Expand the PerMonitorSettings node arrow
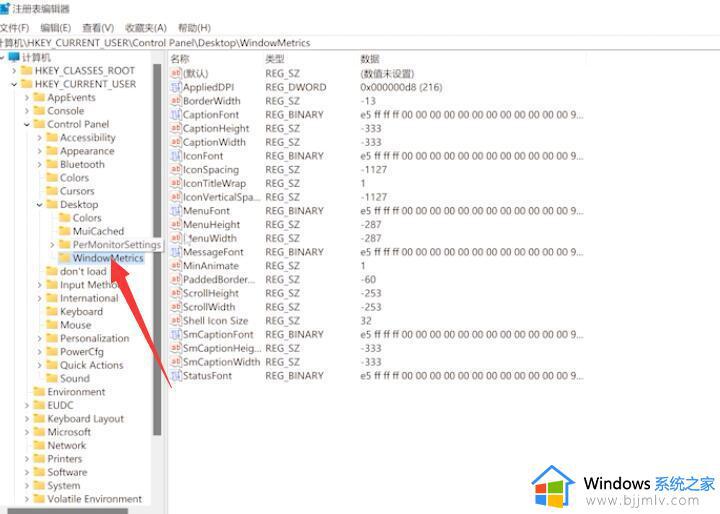The height and width of the screenshot is (514, 720). point(52,244)
